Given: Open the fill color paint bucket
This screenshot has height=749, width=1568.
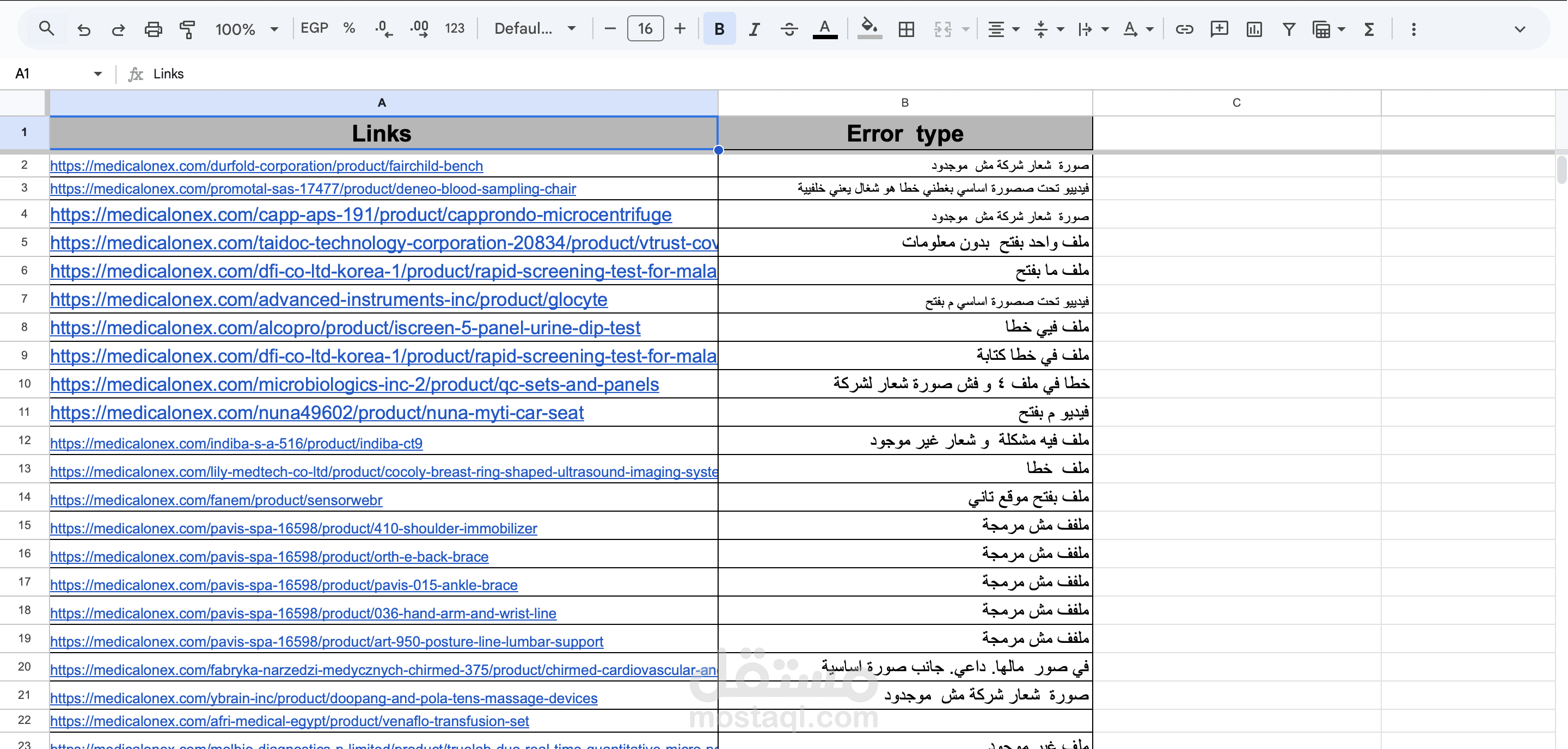Looking at the screenshot, I should [868, 29].
